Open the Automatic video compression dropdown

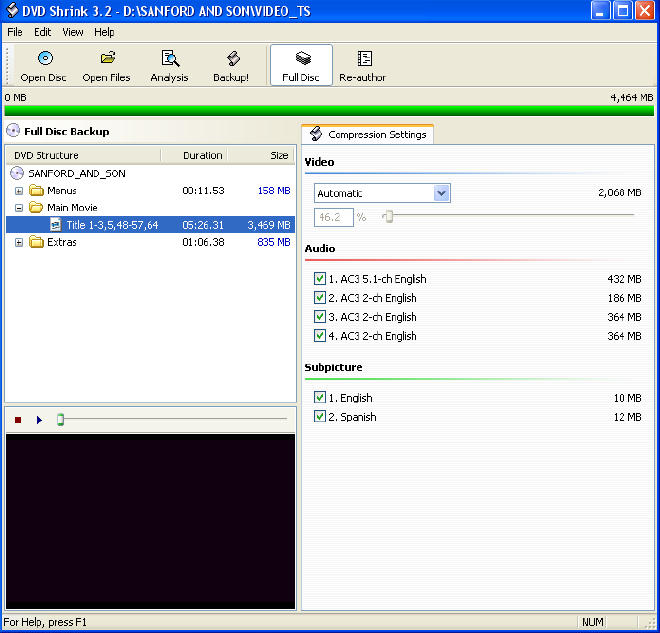pyautogui.click(x=442, y=193)
